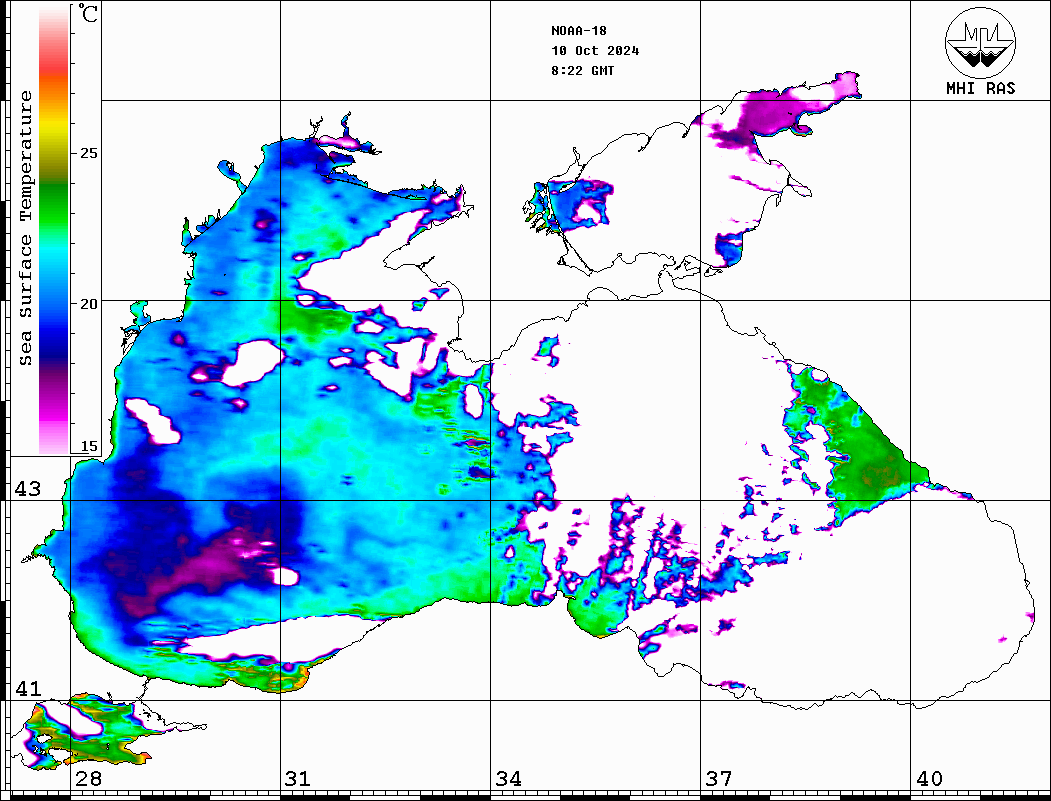Click longitude label '37'
Viewport: 1051px width, 801px height.
[719, 779]
